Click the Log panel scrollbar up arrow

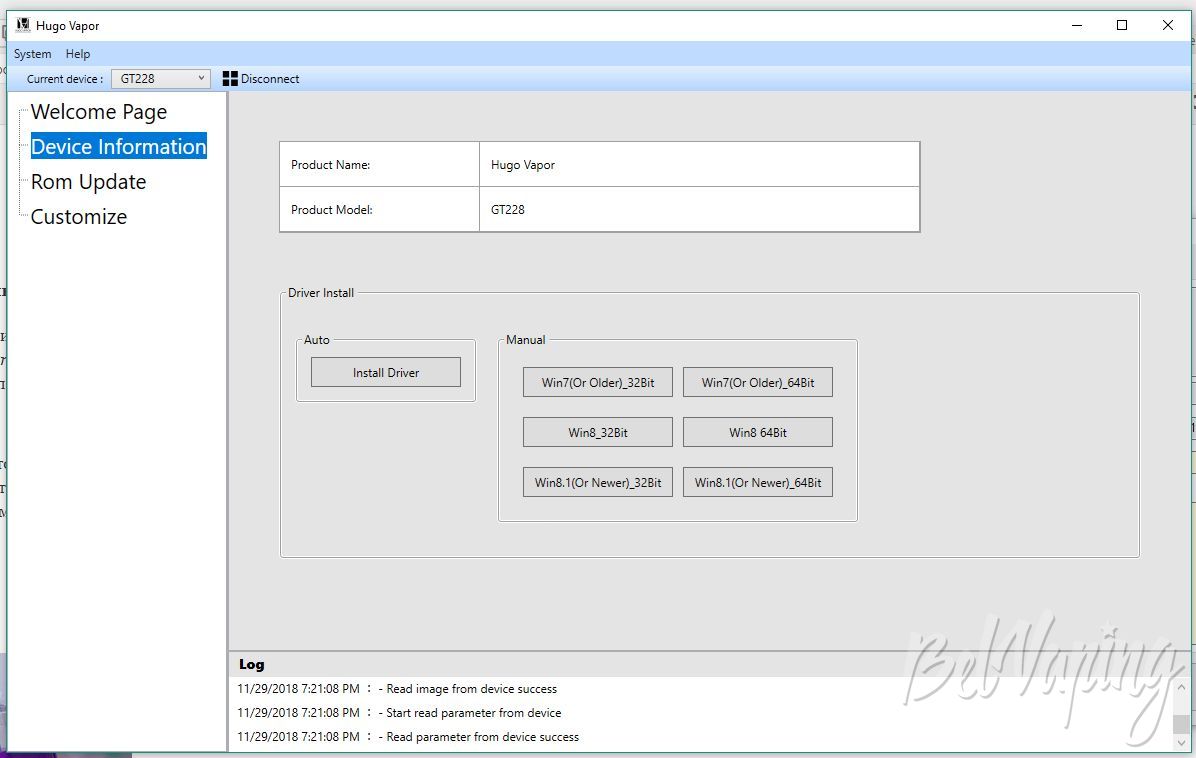click(1181, 686)
